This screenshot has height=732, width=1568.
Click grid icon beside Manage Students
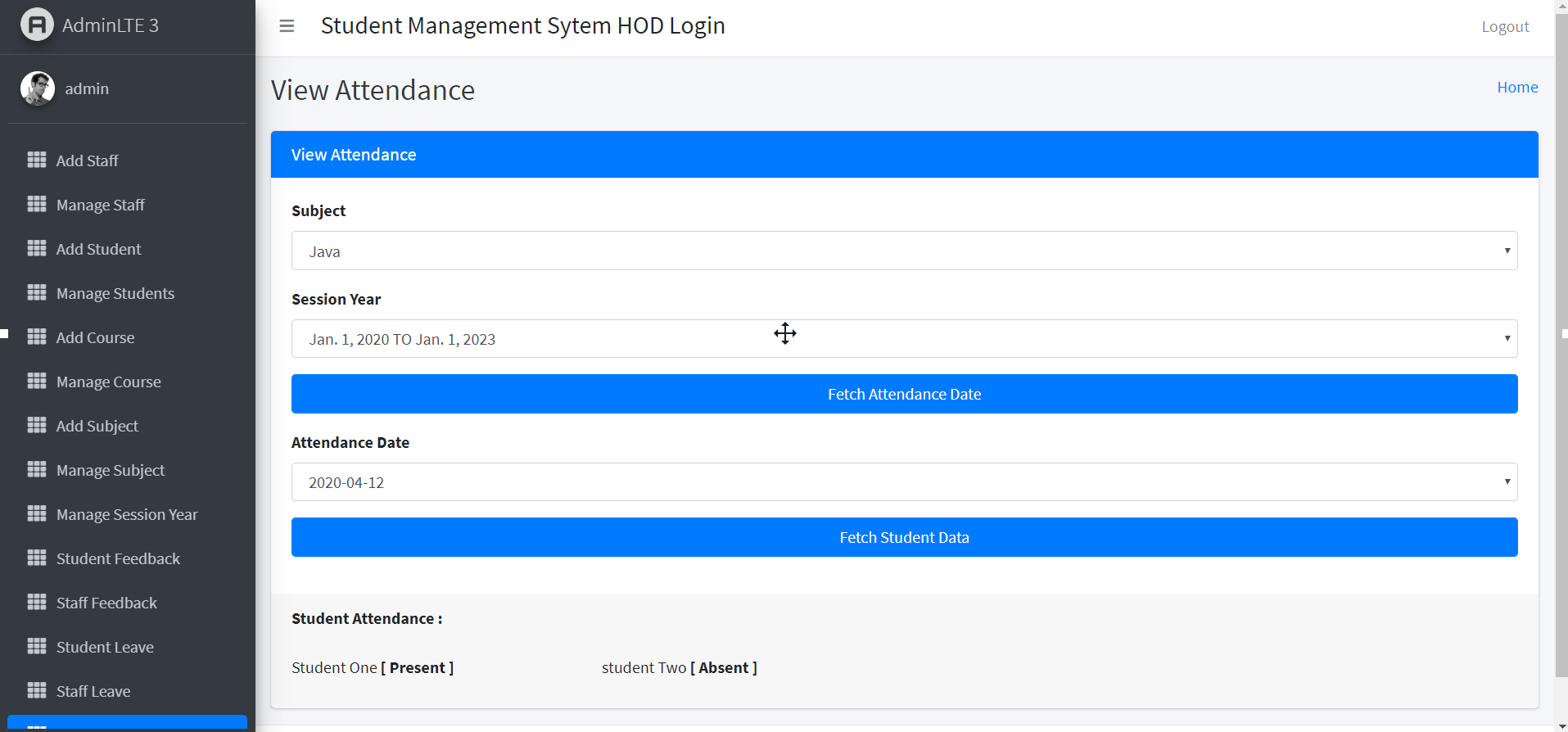37,292
